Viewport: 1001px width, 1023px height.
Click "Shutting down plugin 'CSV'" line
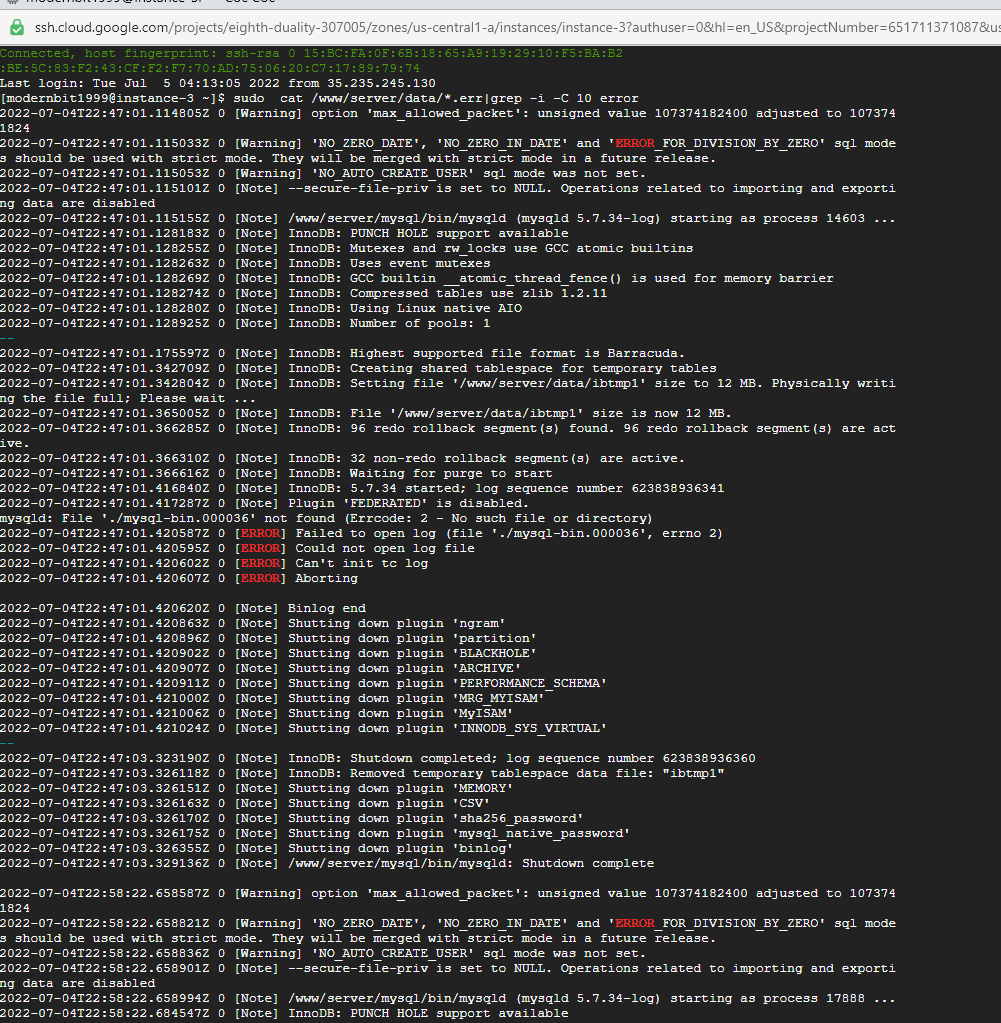245,804
